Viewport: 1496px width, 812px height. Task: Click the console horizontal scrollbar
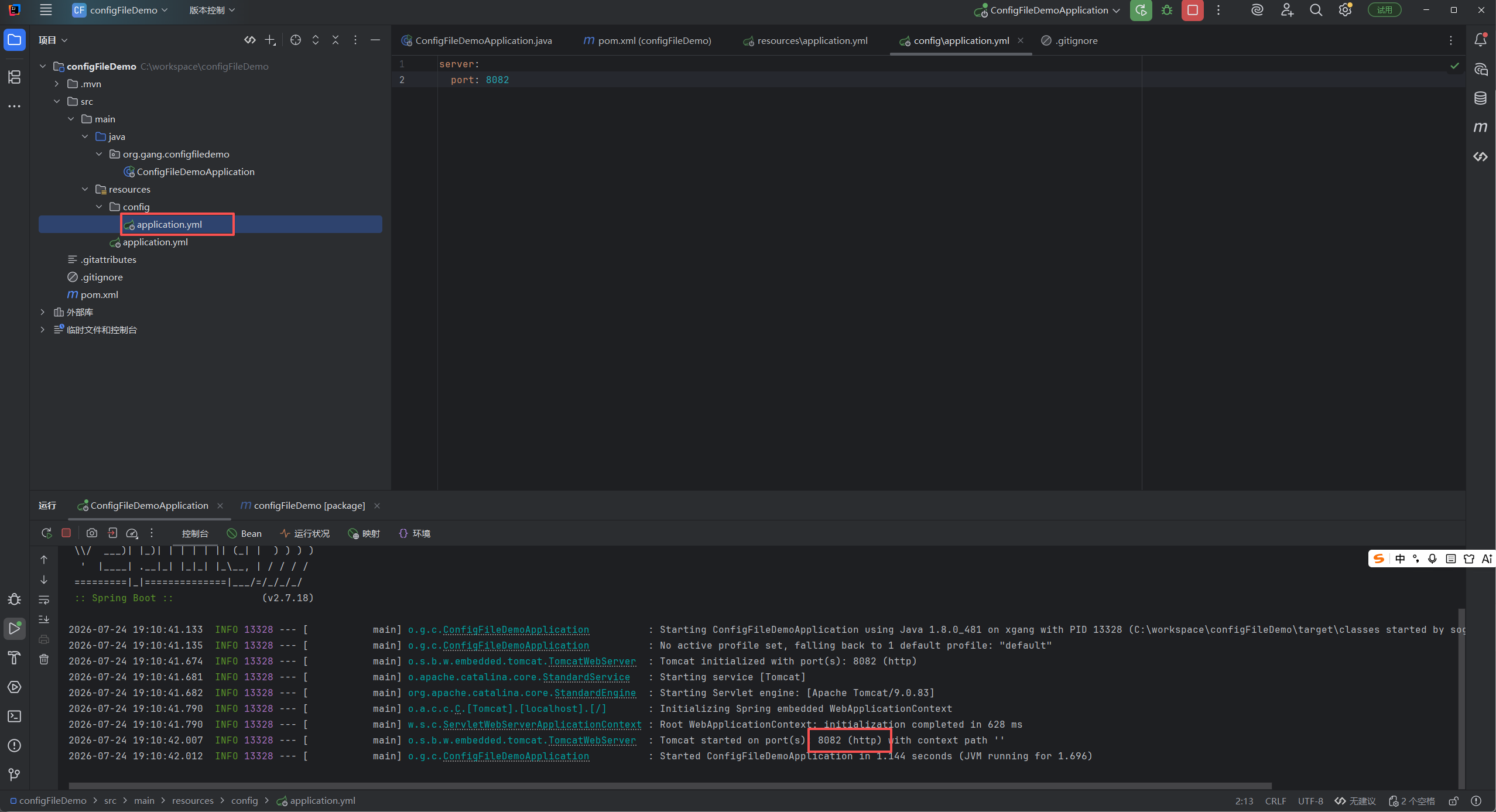(x=670, y=786)
